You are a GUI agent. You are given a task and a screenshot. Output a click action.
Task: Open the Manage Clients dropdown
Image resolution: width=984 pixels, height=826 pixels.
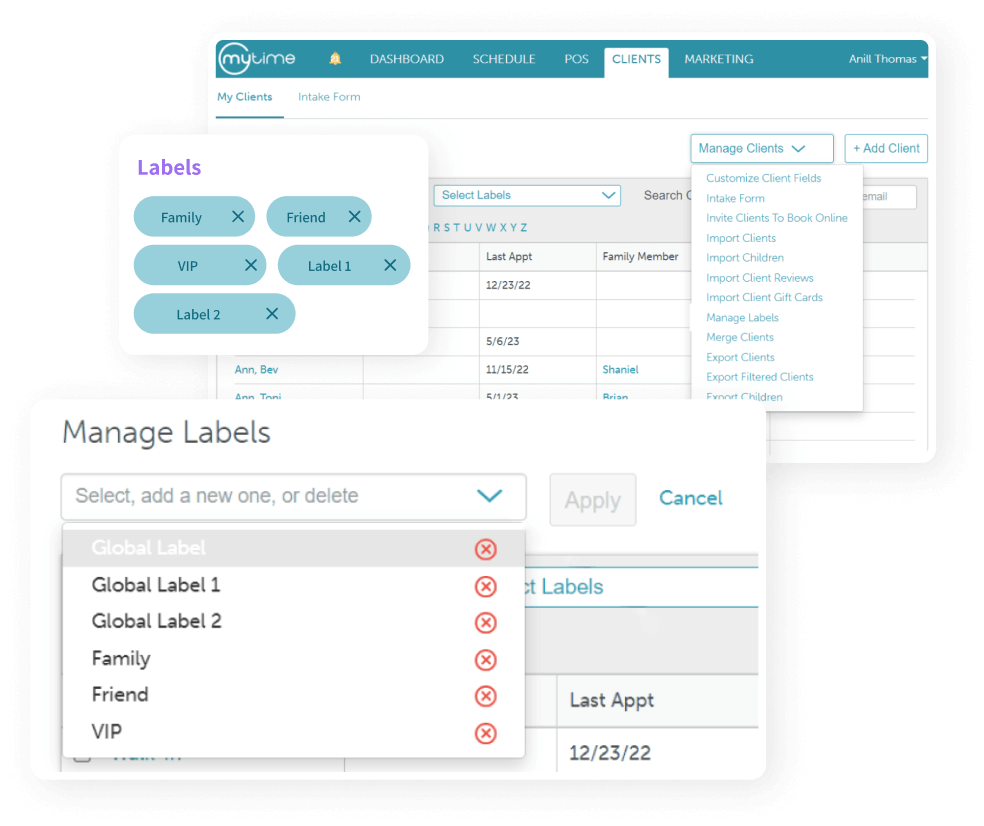click(x=762, y=149)
